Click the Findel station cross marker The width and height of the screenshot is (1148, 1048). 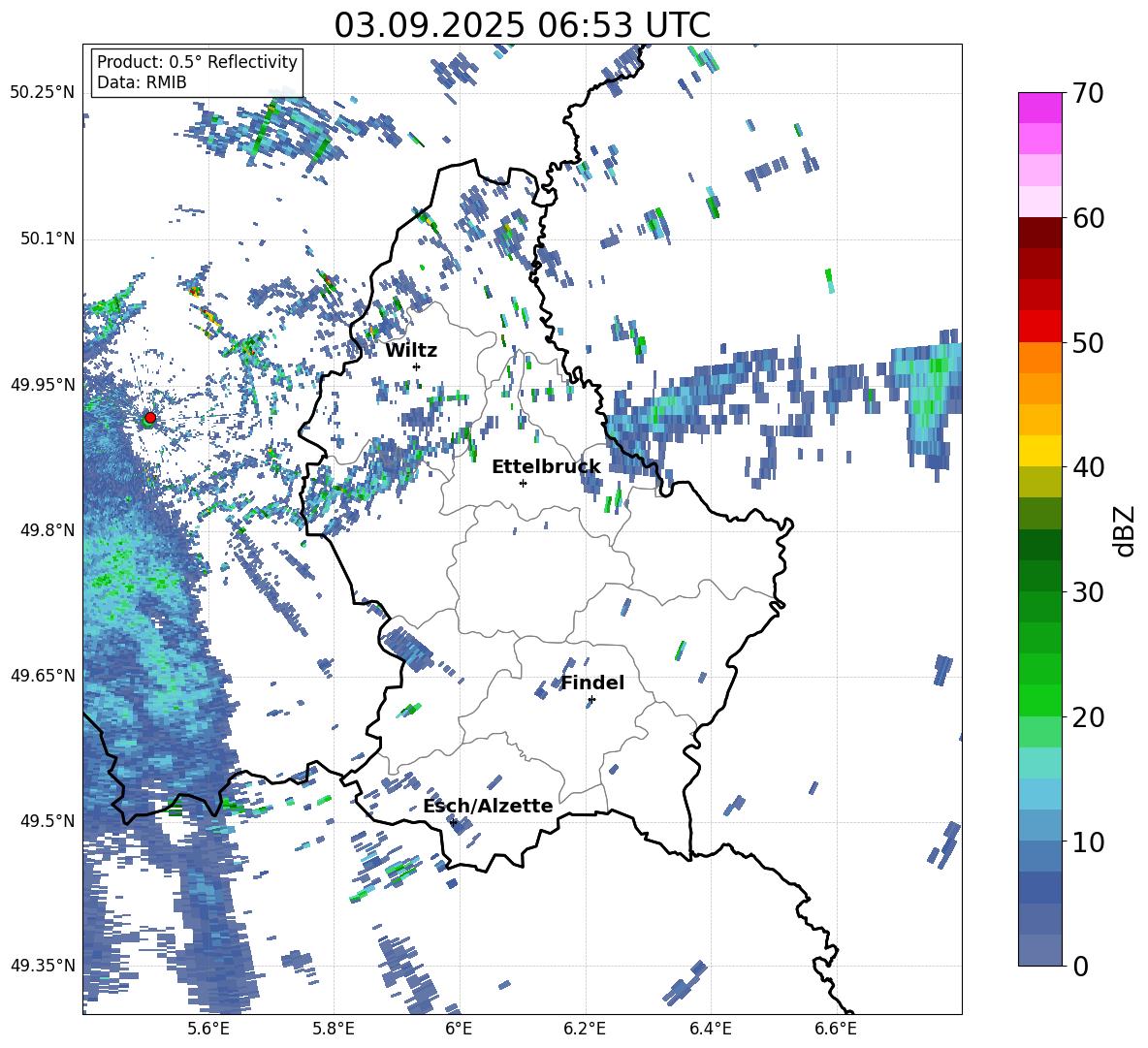[x=591, y=700]
